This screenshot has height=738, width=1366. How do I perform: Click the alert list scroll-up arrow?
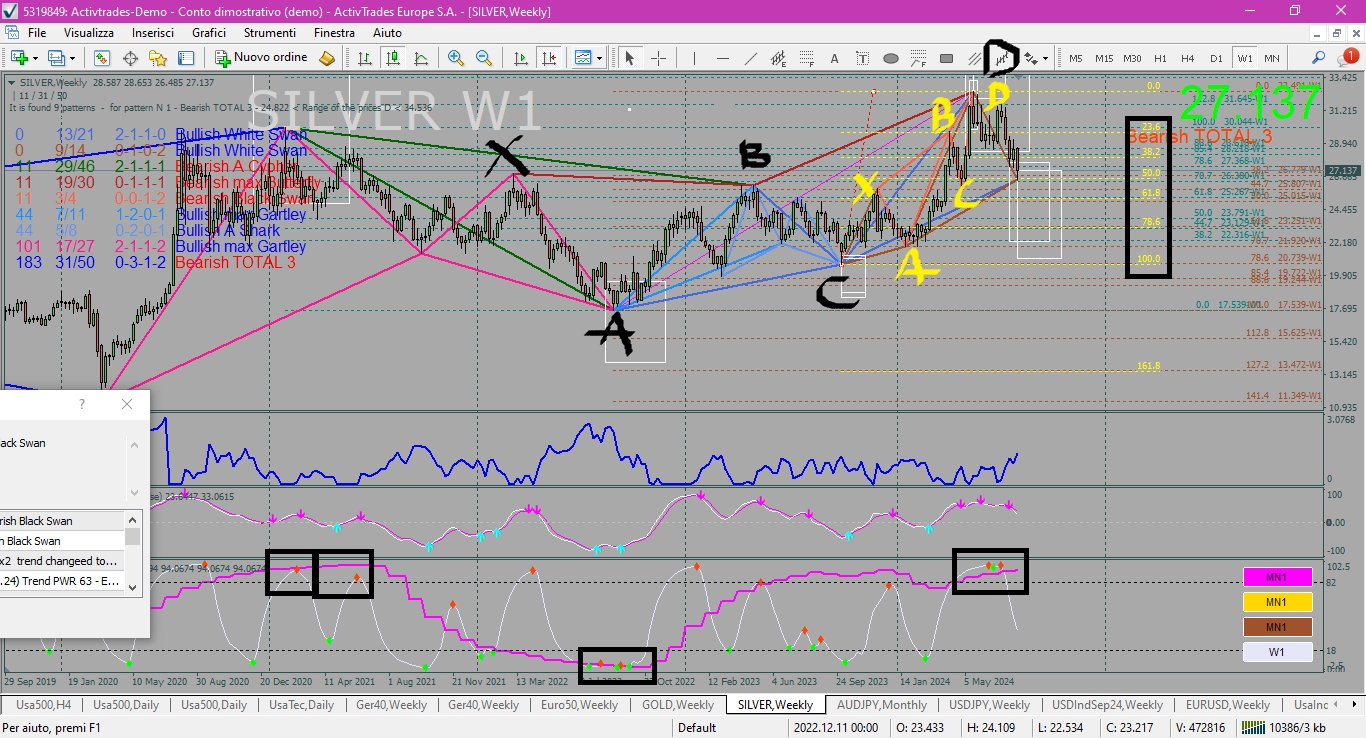pyautogui.click(x=132, y=520)
